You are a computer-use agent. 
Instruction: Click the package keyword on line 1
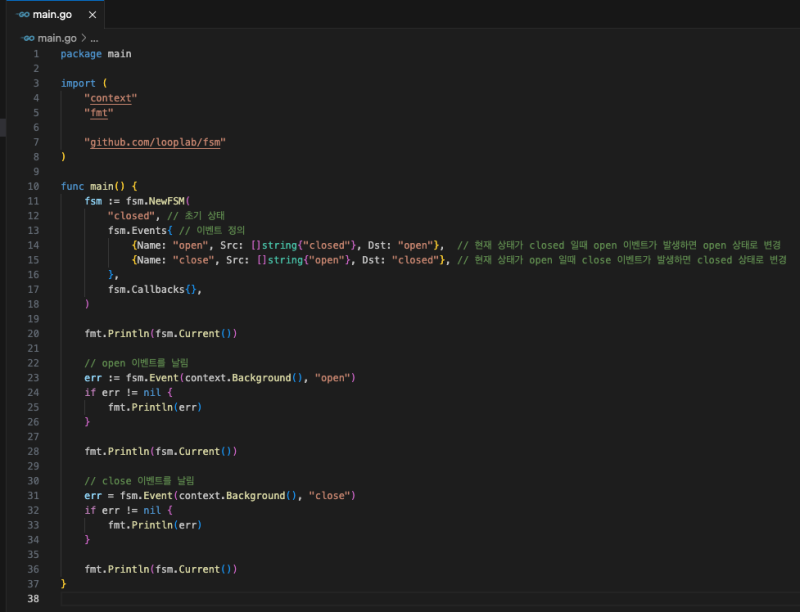point(81,54)
